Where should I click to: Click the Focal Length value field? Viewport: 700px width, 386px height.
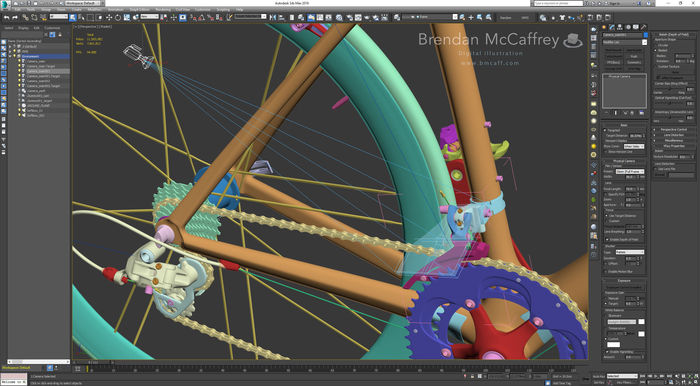pyautogui.click(x=631, y=189)
